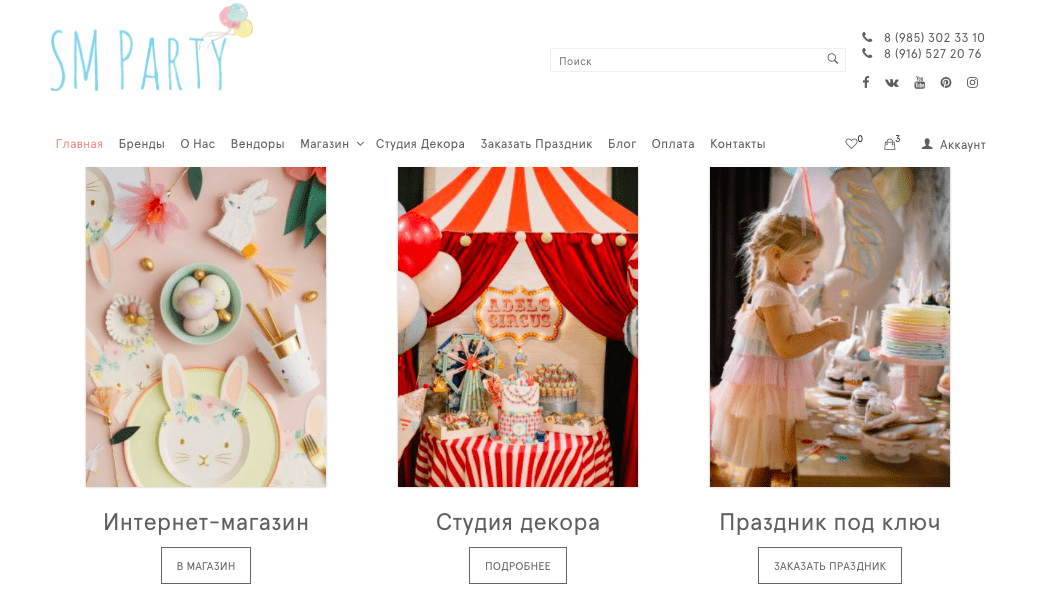Call phone number 8 (916) 527 20 76
This screenshot has height=598, width=1038.
933,54
